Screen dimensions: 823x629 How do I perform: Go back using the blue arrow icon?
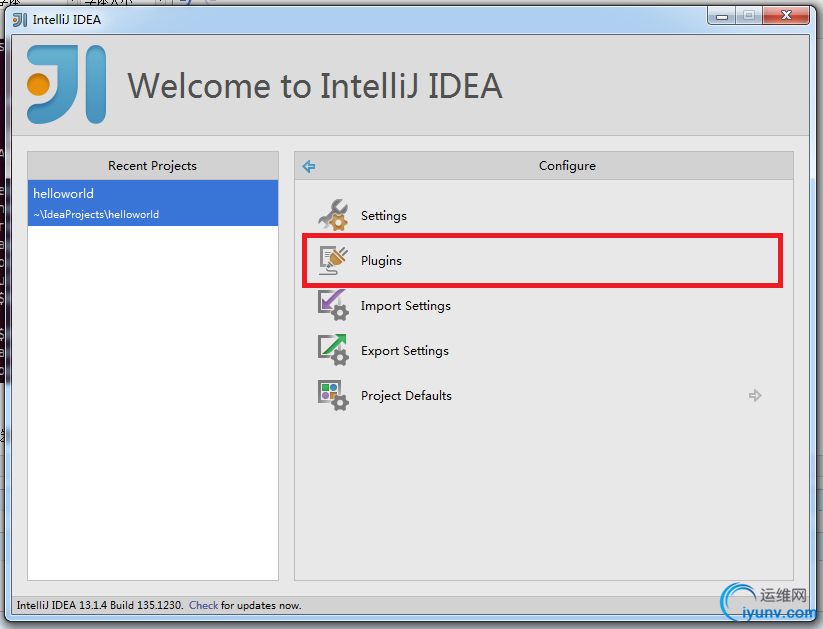point(309,166)
